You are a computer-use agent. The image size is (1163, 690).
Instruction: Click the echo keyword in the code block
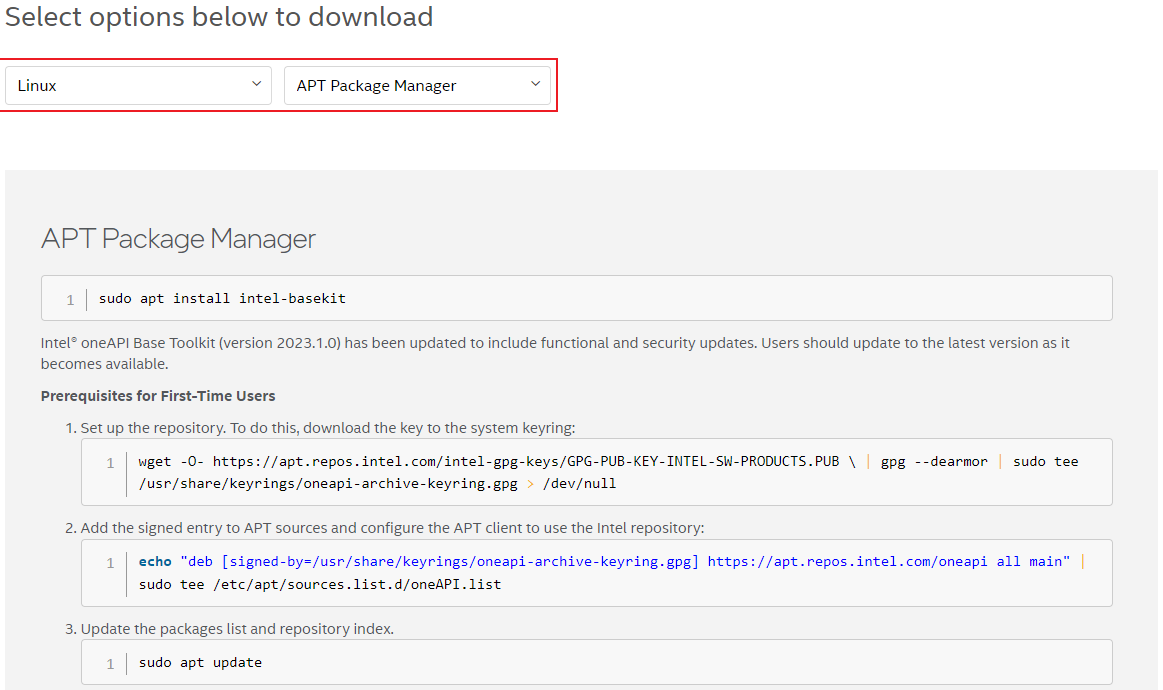pos(155,562)
